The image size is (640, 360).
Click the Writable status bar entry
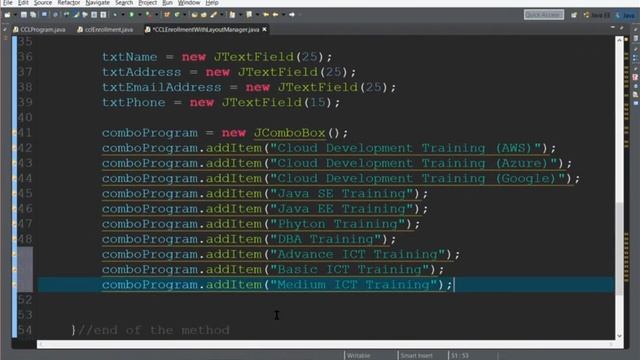pos(359,356)
